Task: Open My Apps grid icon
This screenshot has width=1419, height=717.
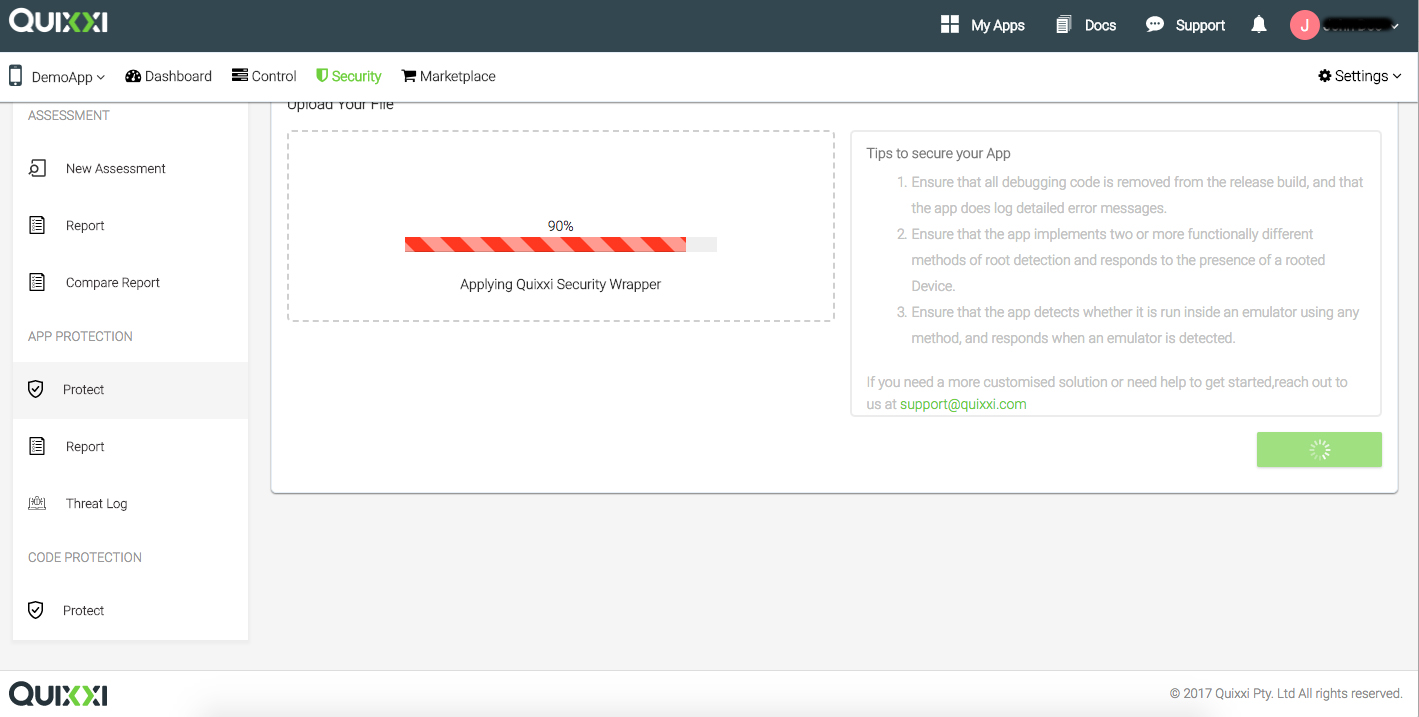Action: pos(950,25)
